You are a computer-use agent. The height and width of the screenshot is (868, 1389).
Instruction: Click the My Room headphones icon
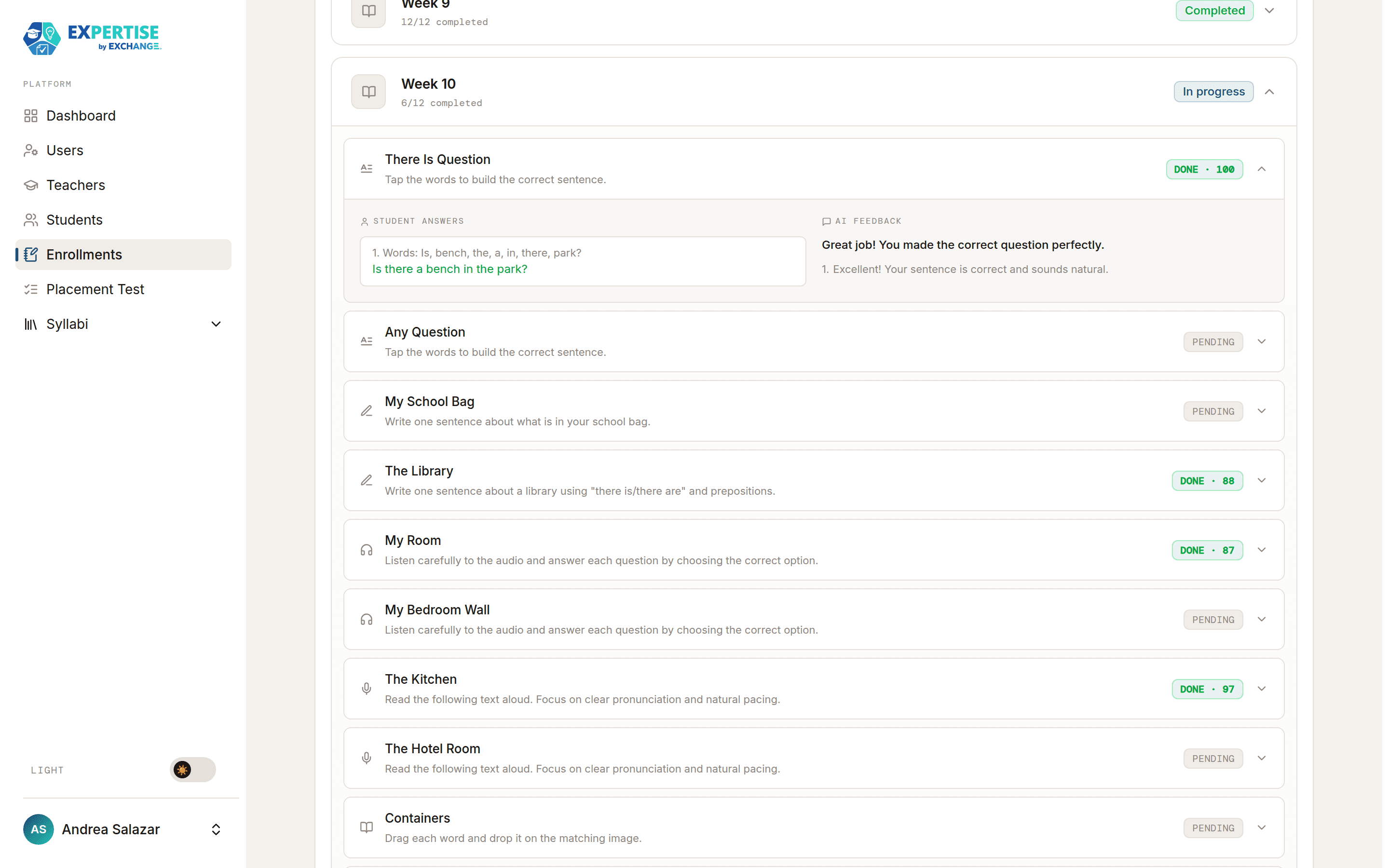(x=366, y=550)
